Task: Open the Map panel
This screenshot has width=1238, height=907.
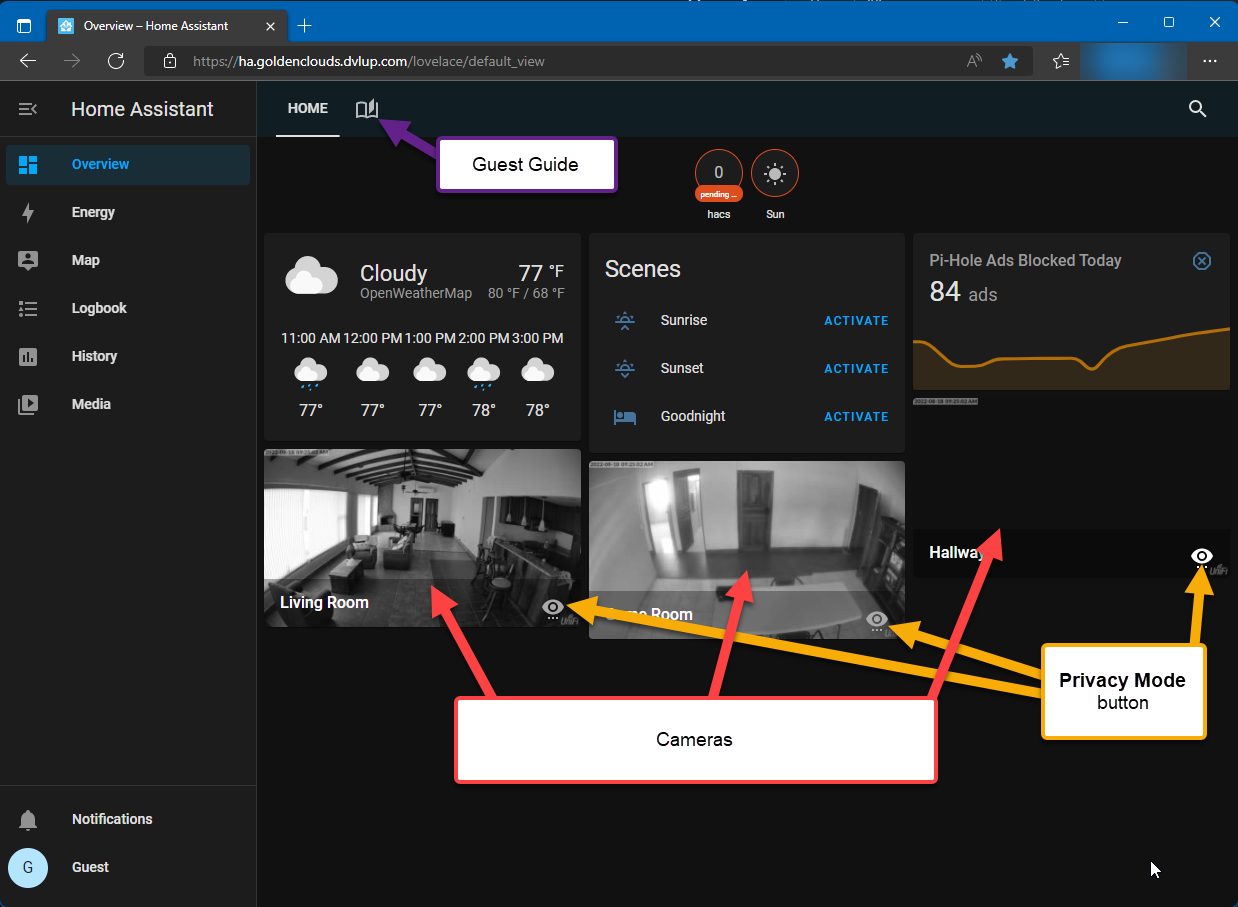Action: [x=85, y=260]
